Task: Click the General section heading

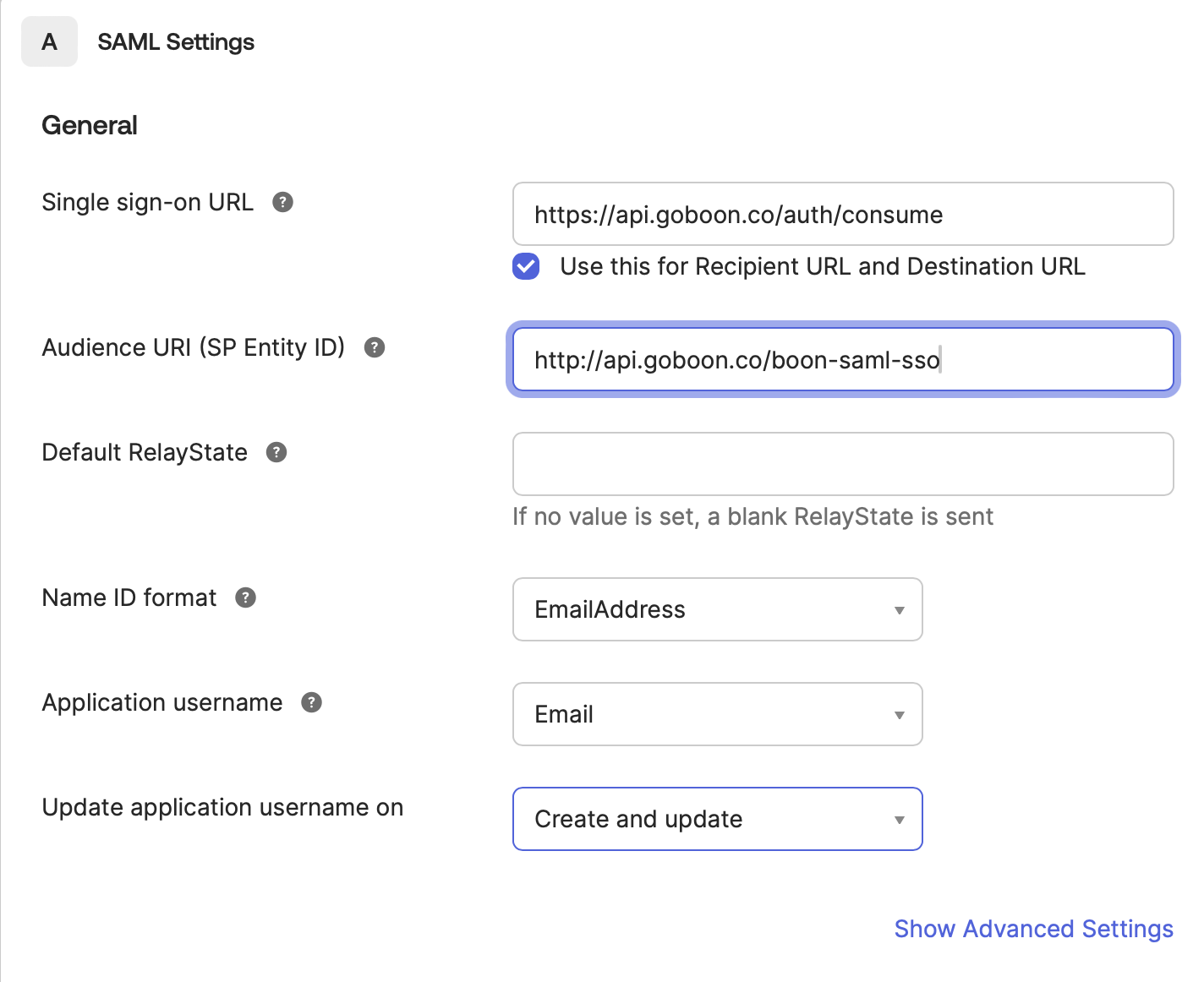Action: 90,125
